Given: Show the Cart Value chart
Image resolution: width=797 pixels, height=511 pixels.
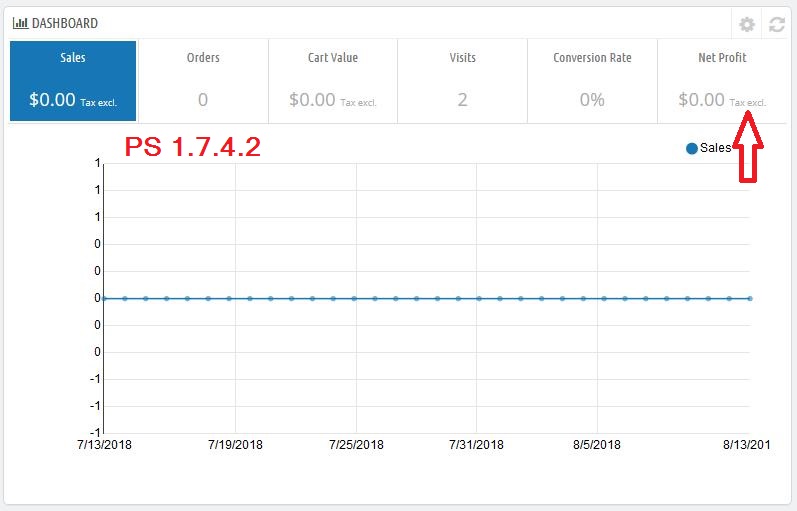Looking at the screenshot, I should coord(333,80).
